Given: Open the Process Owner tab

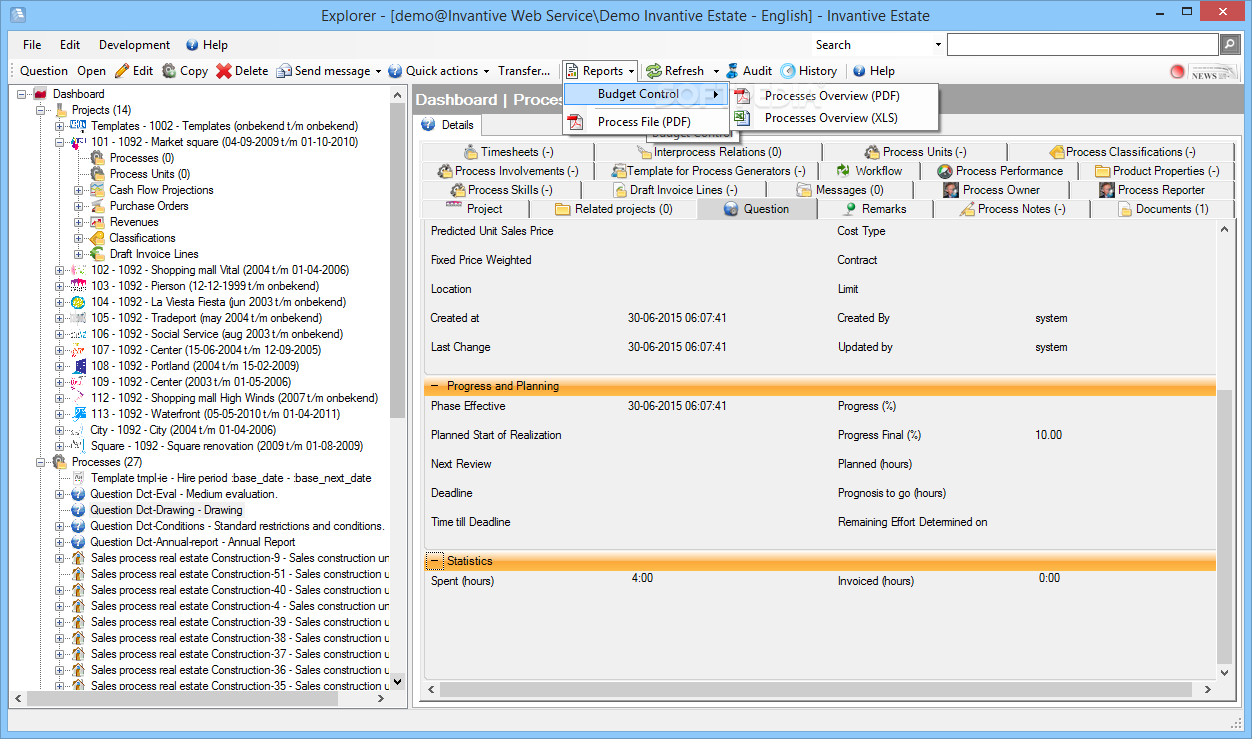Looking at the screenshot, I should point(992,190).
